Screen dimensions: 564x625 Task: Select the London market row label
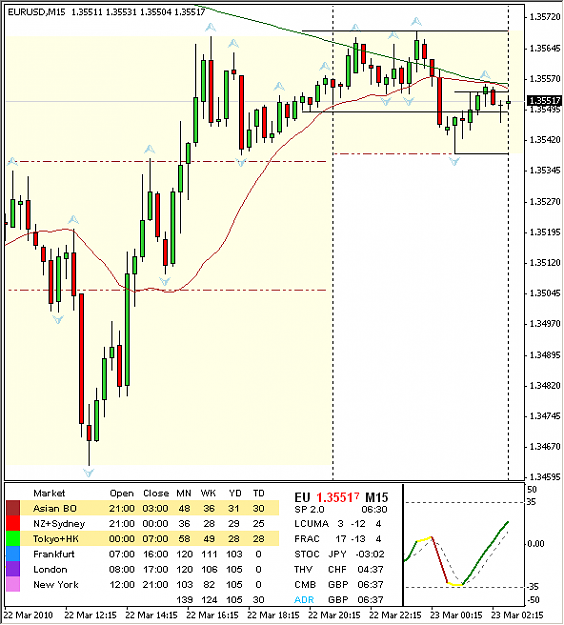[x=50, y=569]
